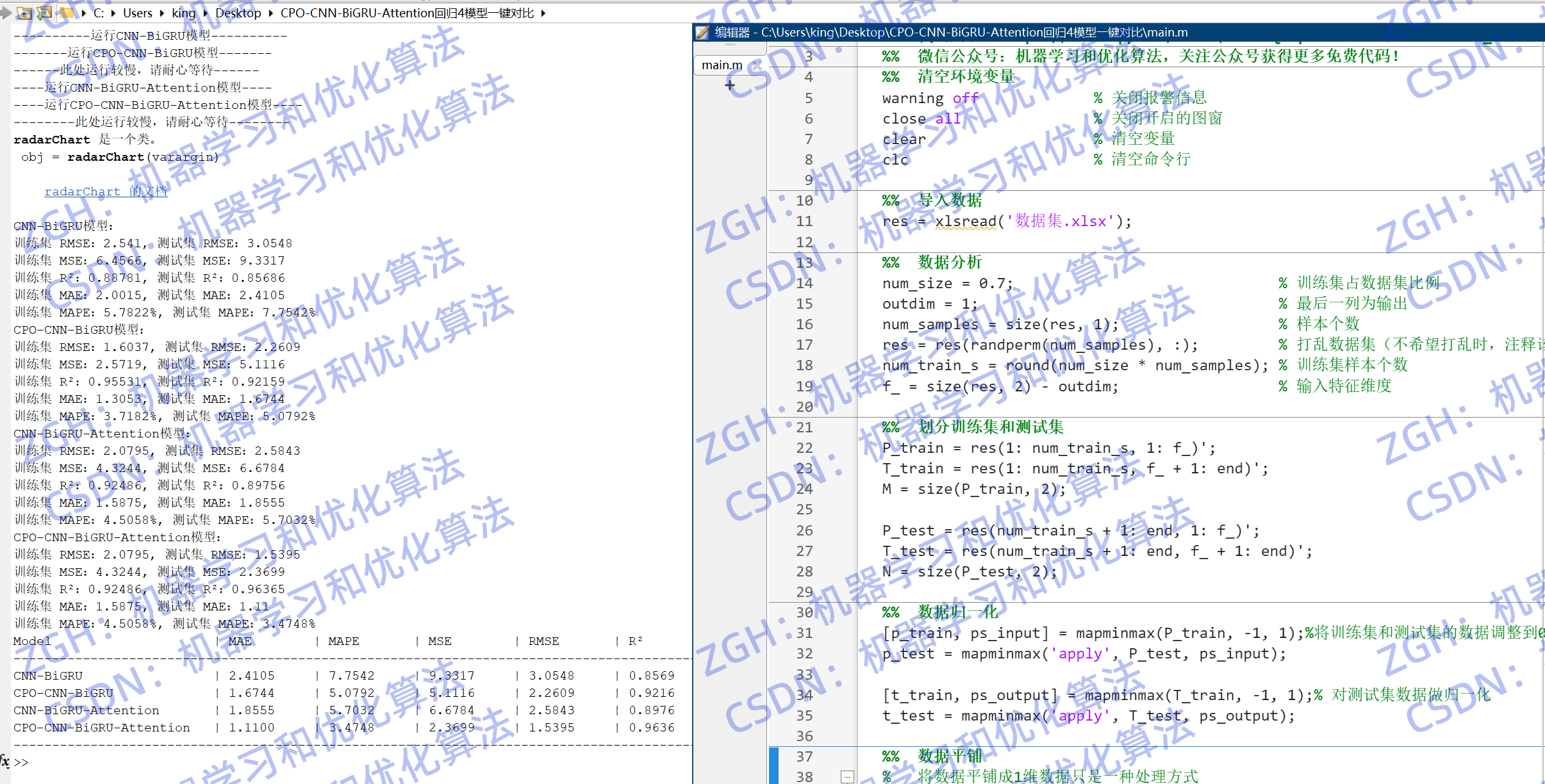Click the 'CPO-CNN-BiGRU-Attention模型:' heading in output
This screenshot has width=1545, height=784.
[117, 537]
